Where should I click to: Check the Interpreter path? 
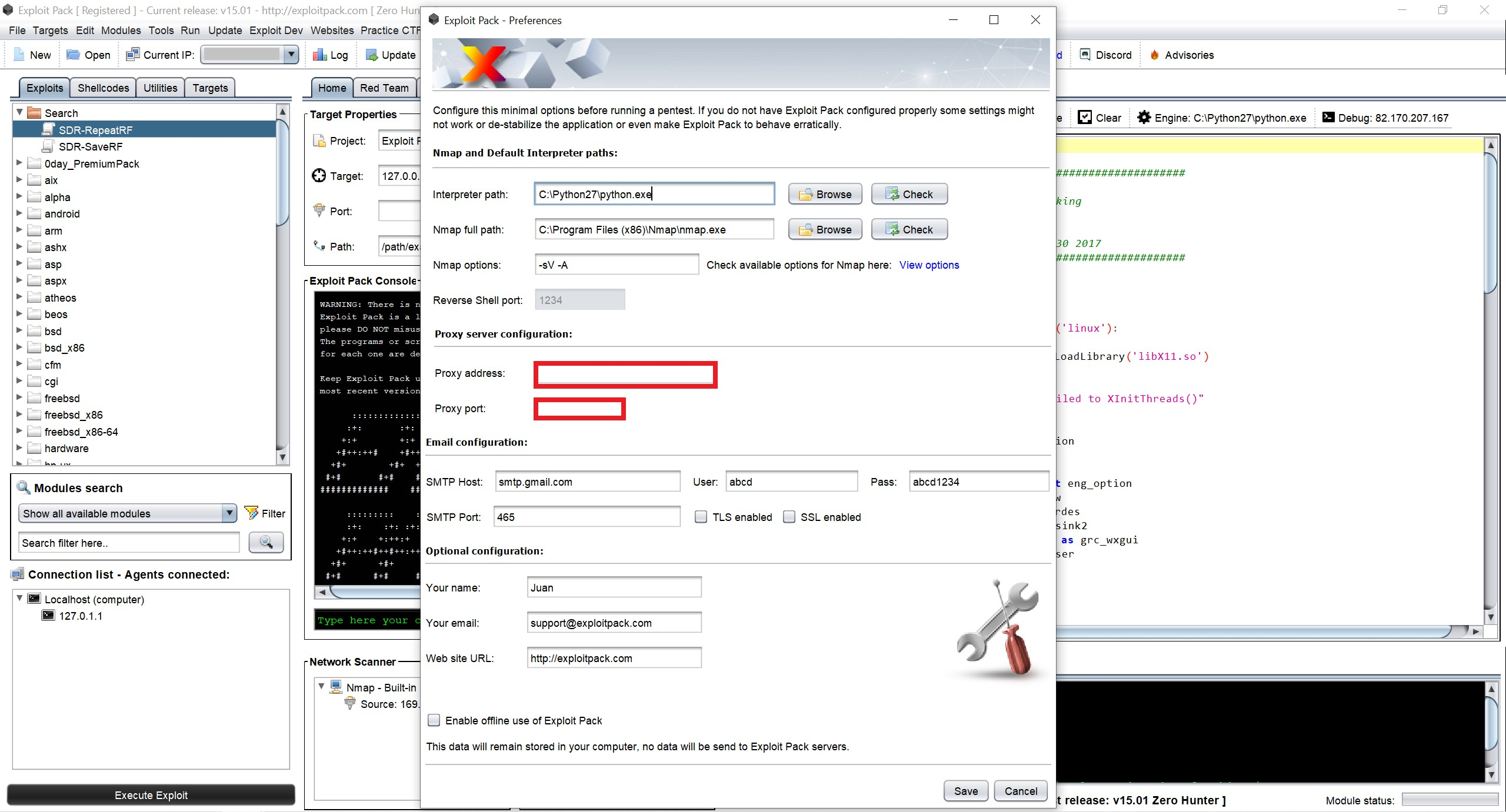pos(909,194)
